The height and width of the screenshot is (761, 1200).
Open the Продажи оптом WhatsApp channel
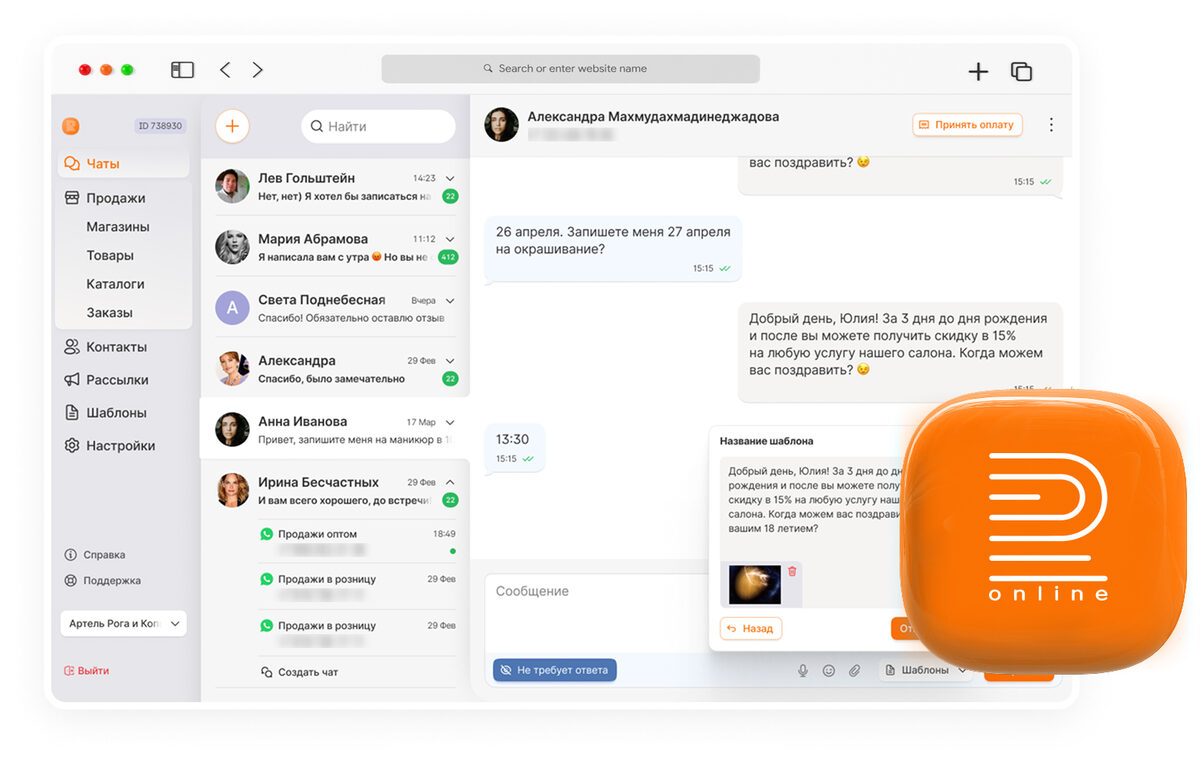pos(357,542)
